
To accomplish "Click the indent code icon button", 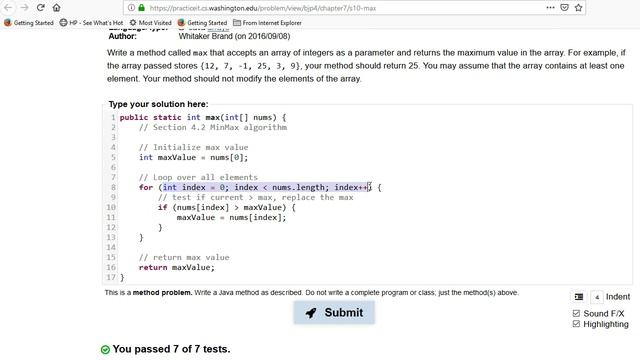I will 579,297.
